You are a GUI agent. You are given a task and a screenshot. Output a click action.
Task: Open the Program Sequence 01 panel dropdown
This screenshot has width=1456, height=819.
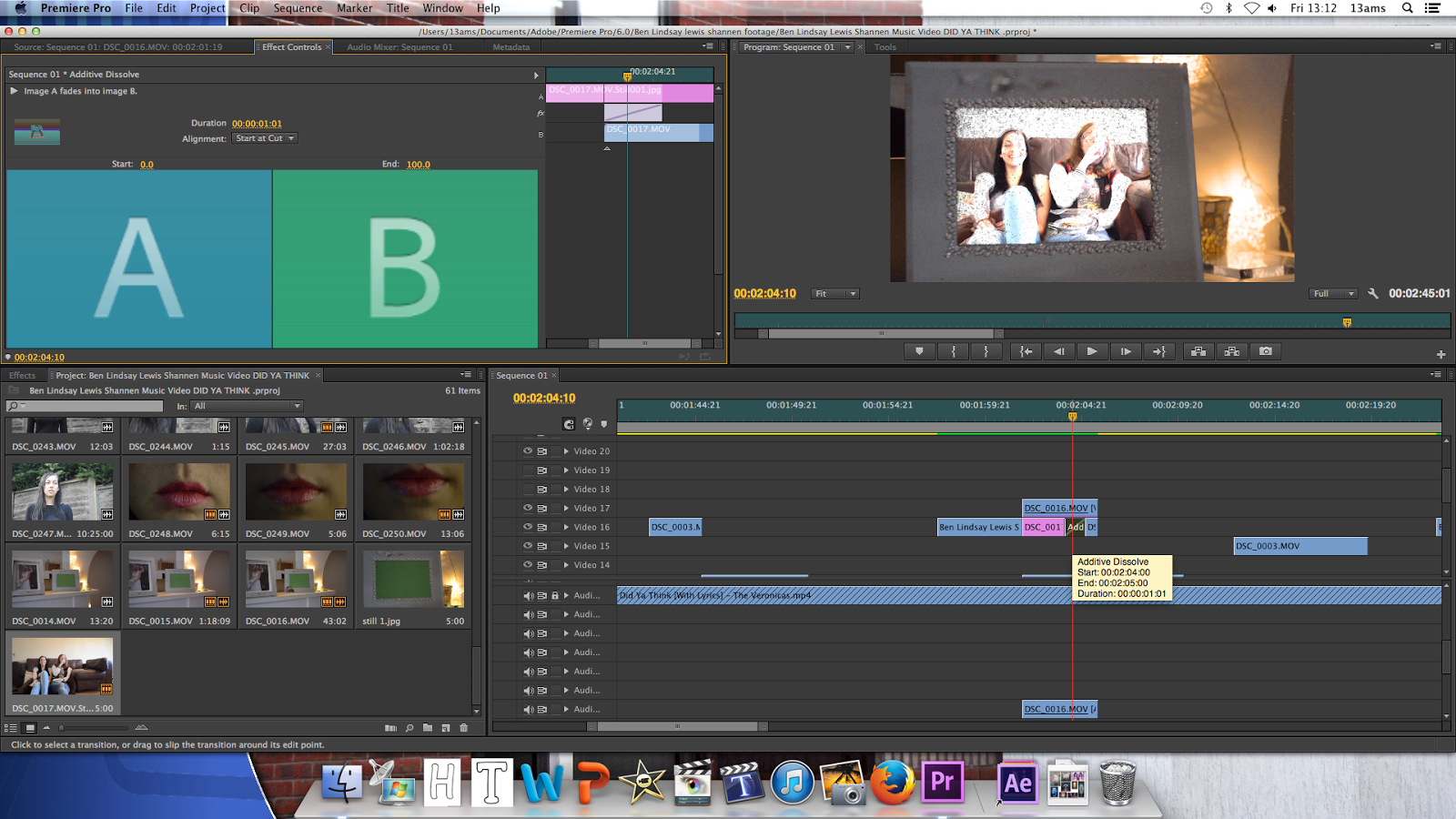coord(847,47)
